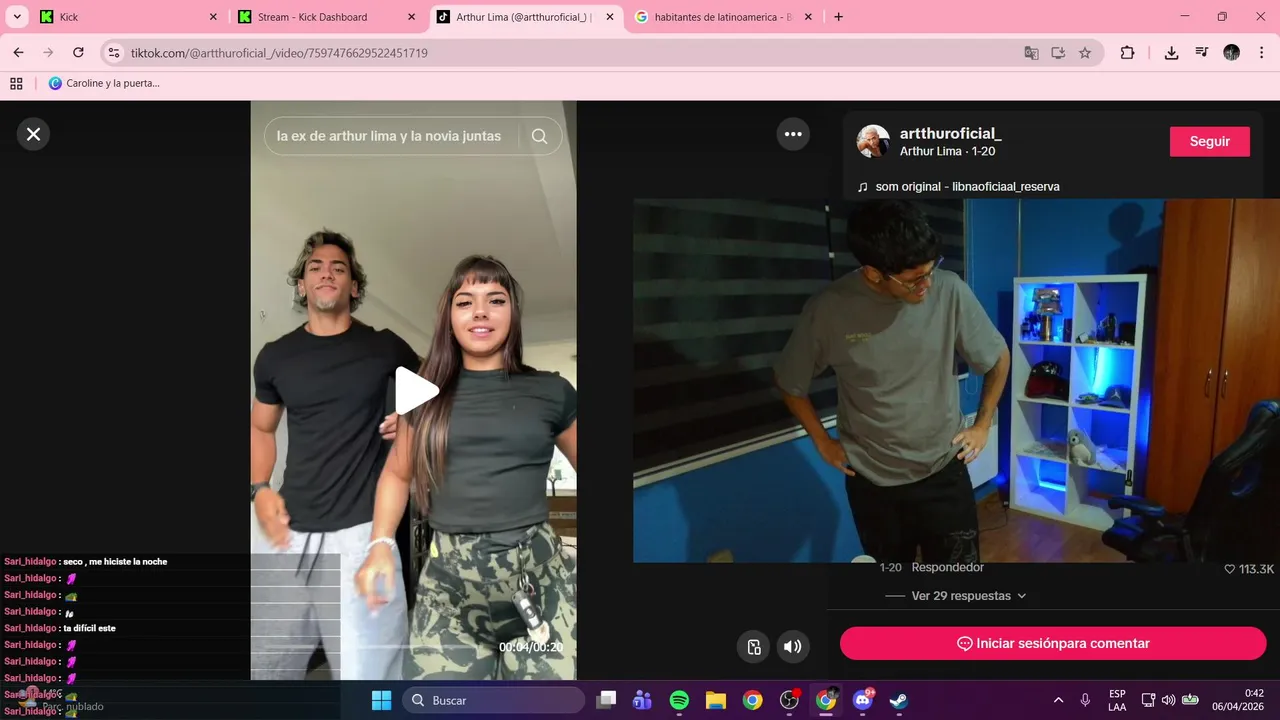This screenshot has width=1280, height=720.
Task: Open Spotify from the taskbar
Action: pos(679,700)
